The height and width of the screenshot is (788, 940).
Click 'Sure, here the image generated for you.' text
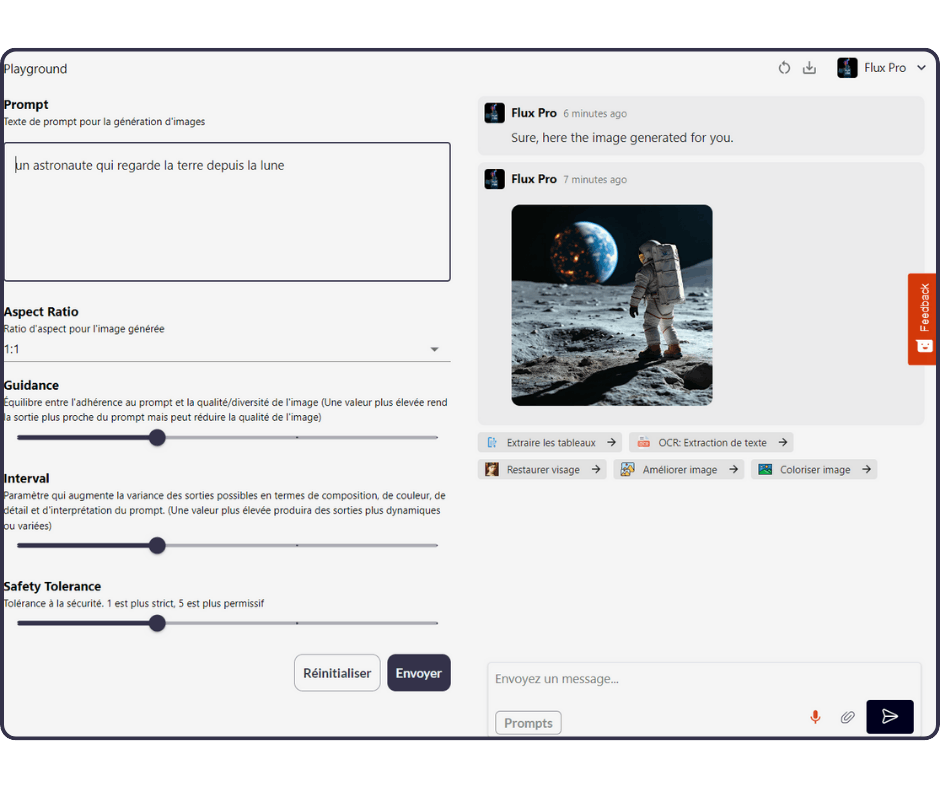(x=622, y=138)
